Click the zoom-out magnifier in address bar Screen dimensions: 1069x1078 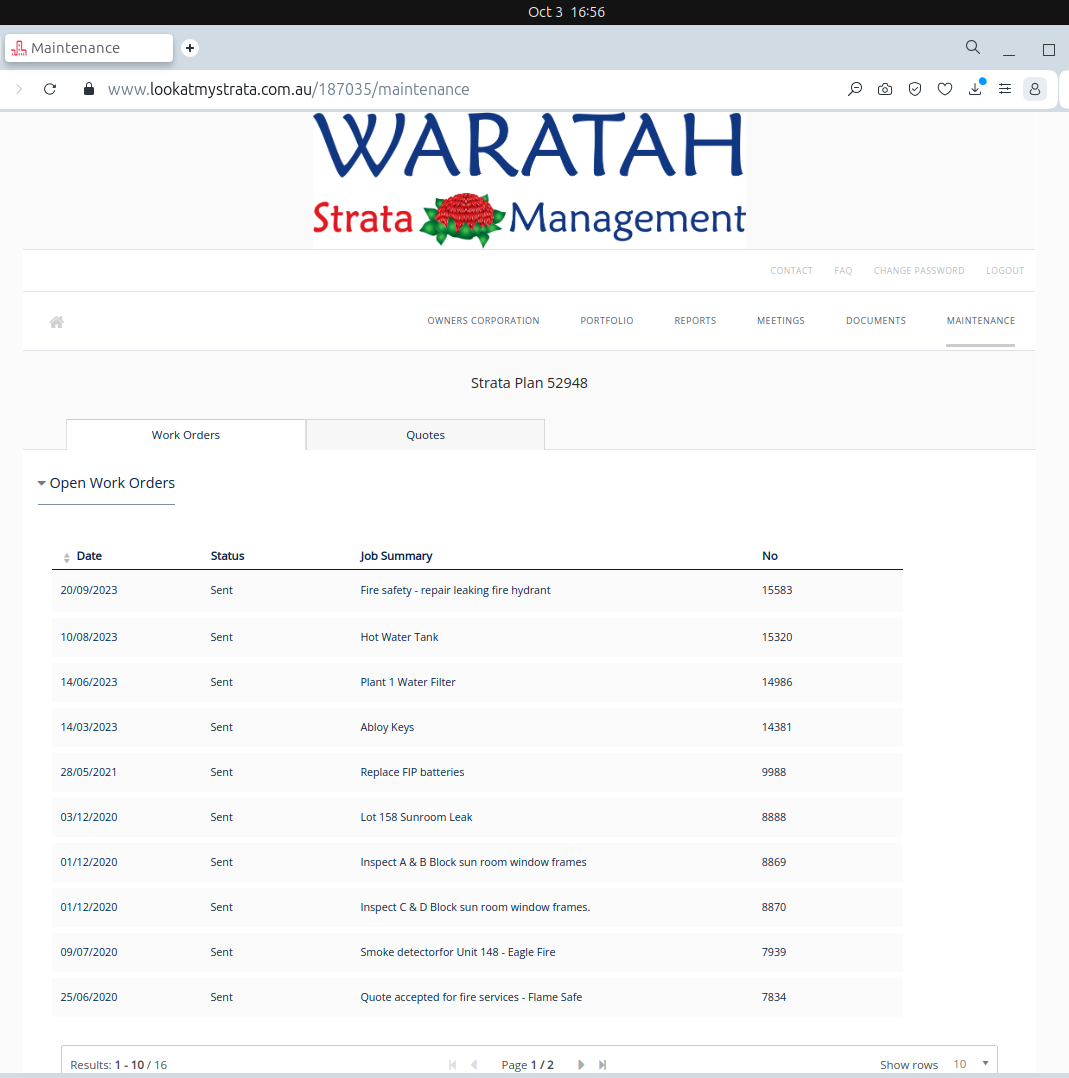[855, 89]
